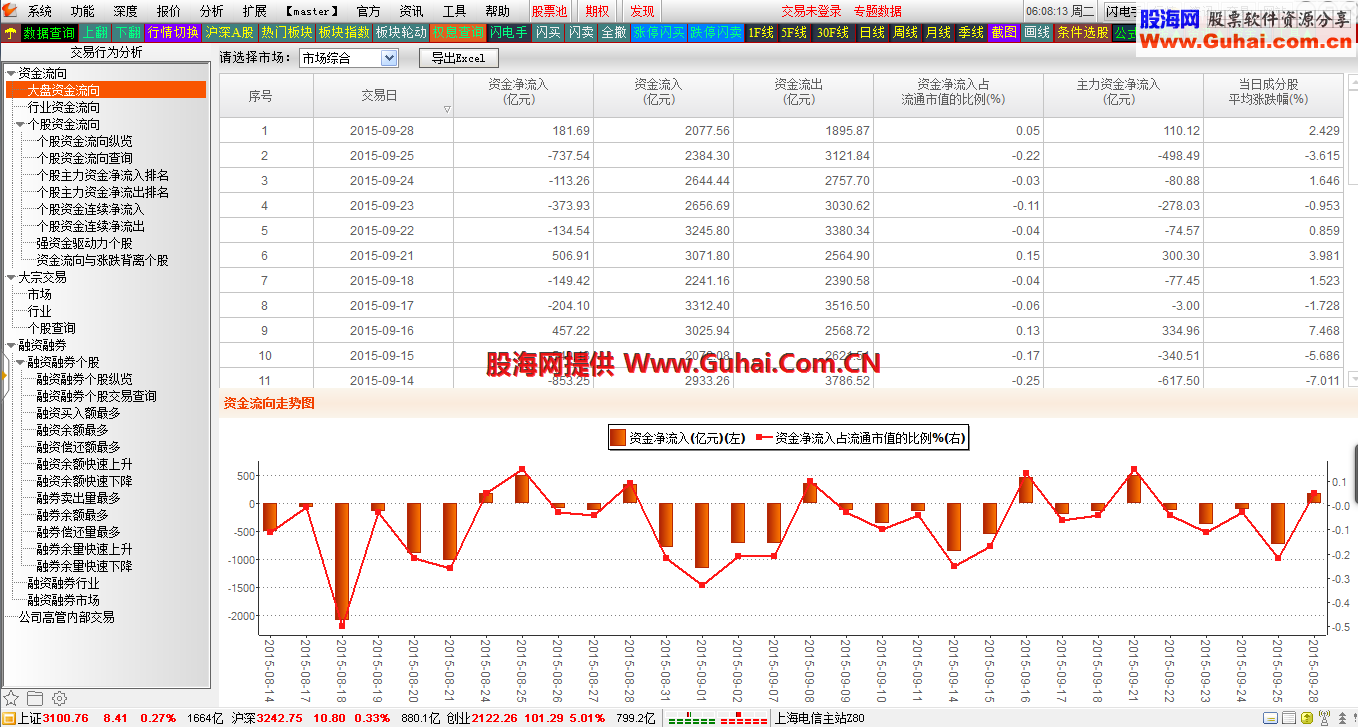Click the 数据查询 toolbar button

49,32
